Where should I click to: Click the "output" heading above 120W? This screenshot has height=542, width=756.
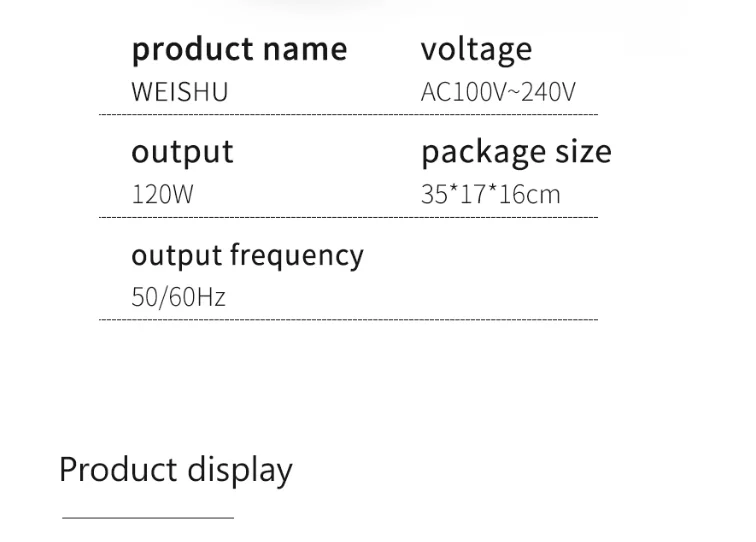pyautogui.click(x=182, y=152)
